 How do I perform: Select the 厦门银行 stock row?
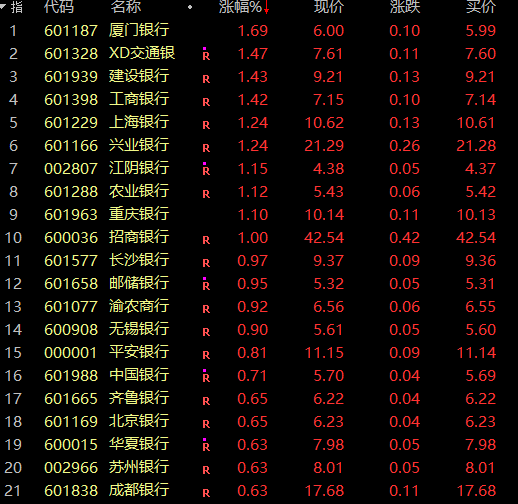[259, 30]
